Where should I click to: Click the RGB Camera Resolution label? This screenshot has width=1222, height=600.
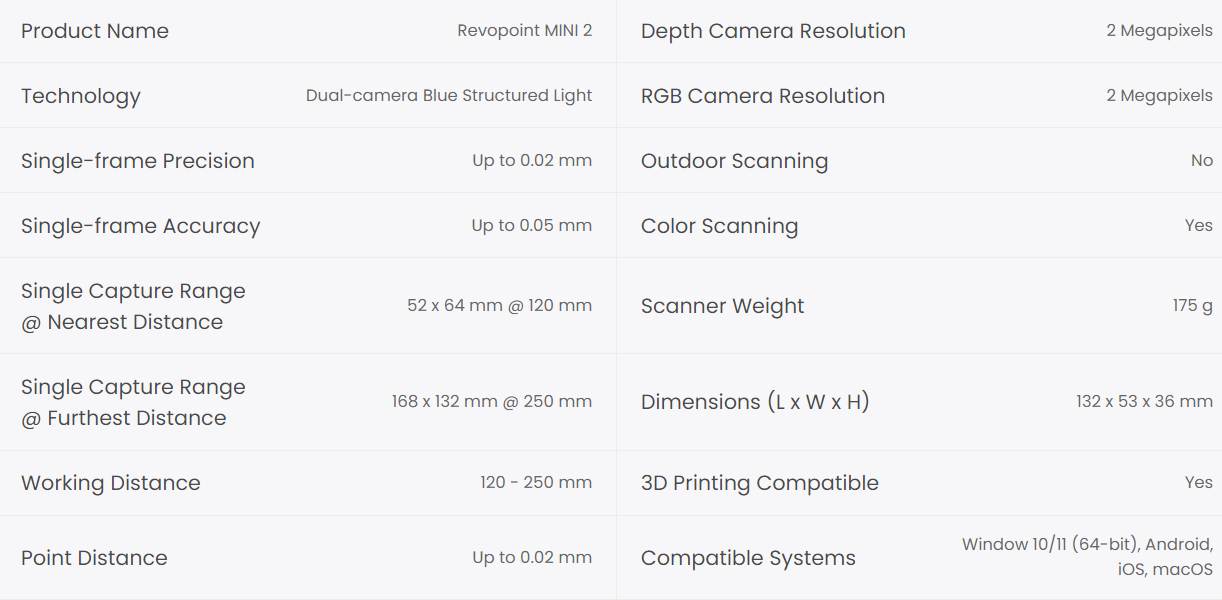[x=763, y=96]
